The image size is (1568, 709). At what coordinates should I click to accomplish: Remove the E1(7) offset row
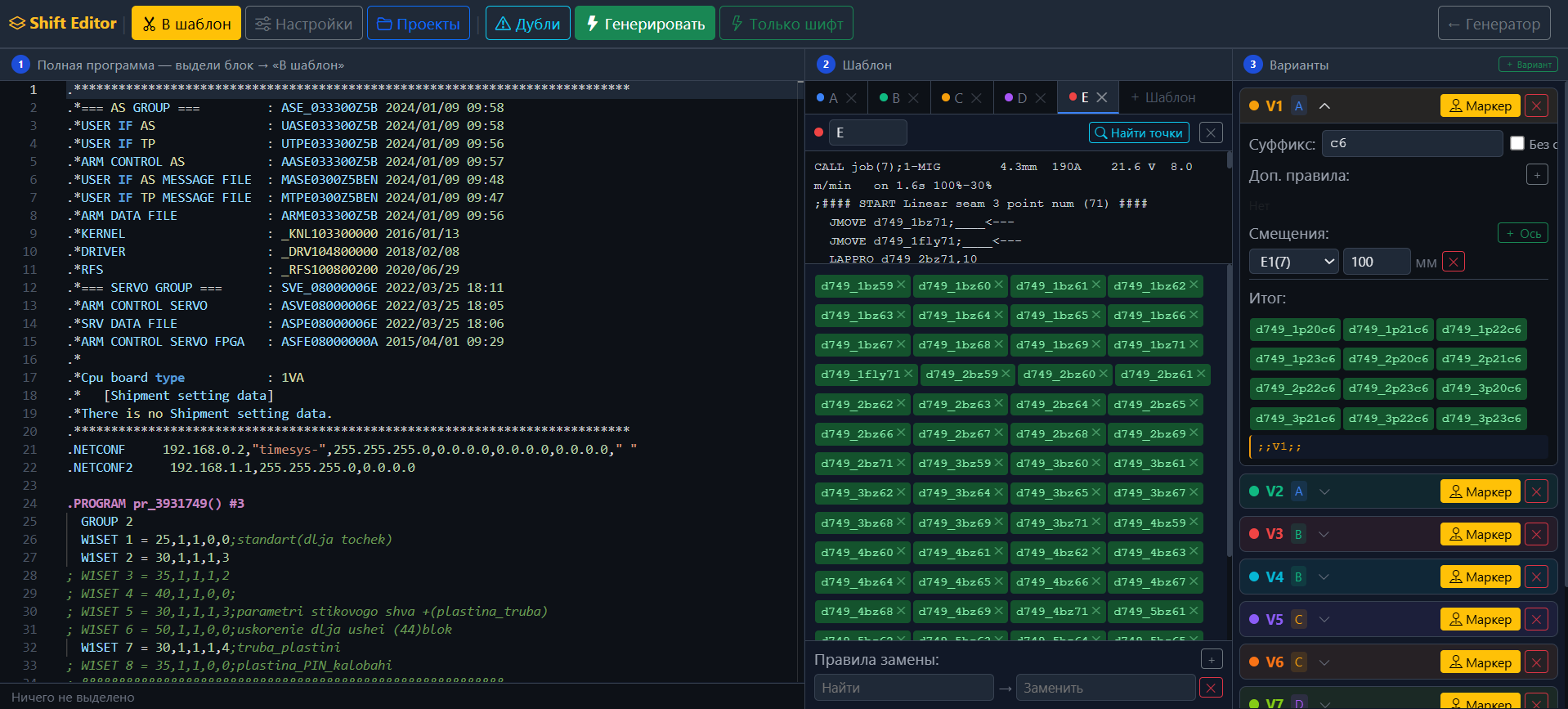coord(1454,262)
